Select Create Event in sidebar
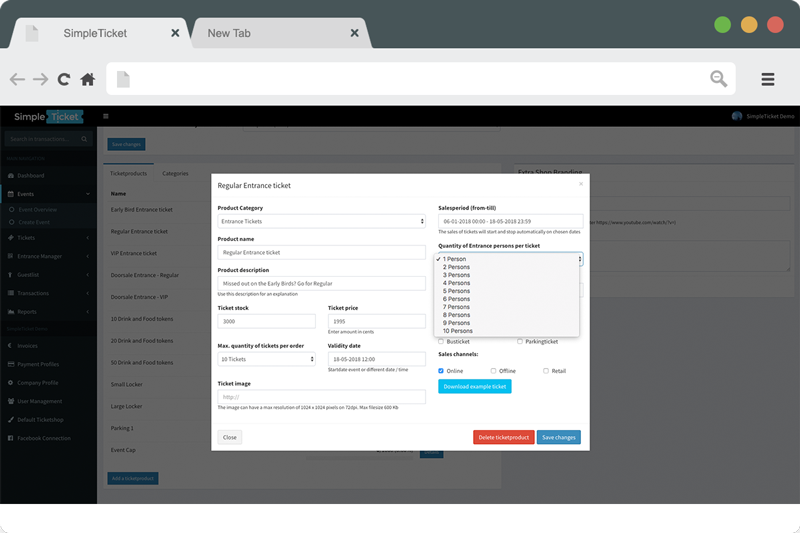800x533 pixels. click(34, 222)
